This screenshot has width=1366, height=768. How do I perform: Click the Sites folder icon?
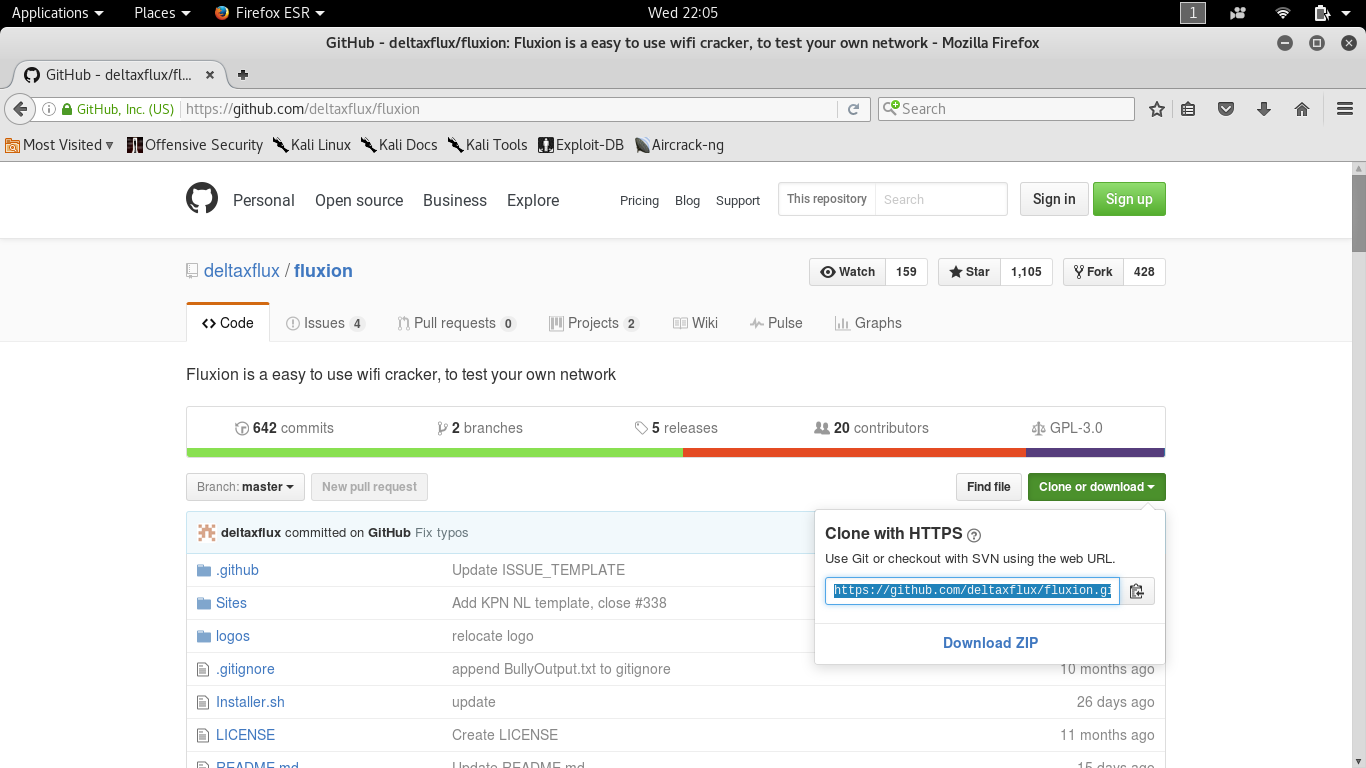click(x=204, y=603)
